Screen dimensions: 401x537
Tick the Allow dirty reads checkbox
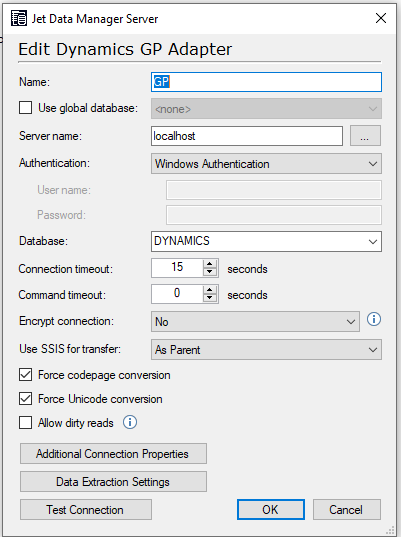tap(25, 423)
